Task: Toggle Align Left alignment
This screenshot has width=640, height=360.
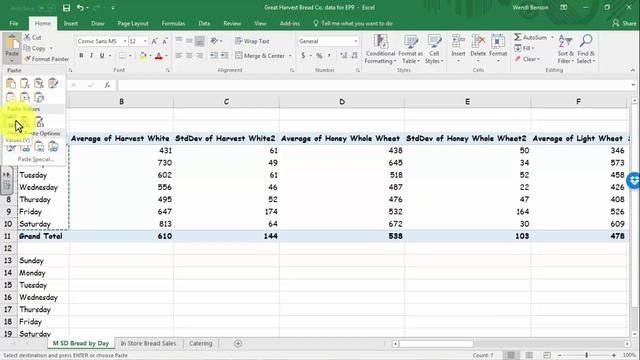Action: point(179,56)
